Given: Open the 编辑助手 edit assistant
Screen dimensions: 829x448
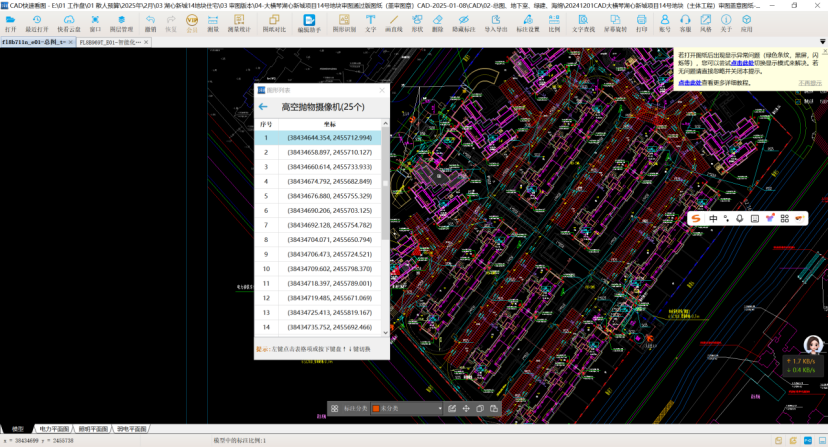Looking at the screenshot, I should (309, 22).
